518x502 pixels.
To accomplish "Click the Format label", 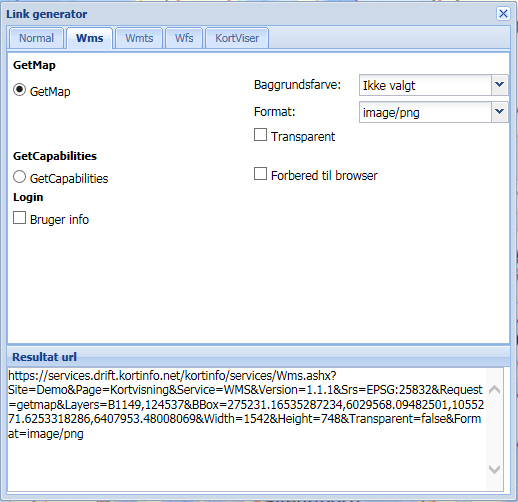I will tap(275, 112).
